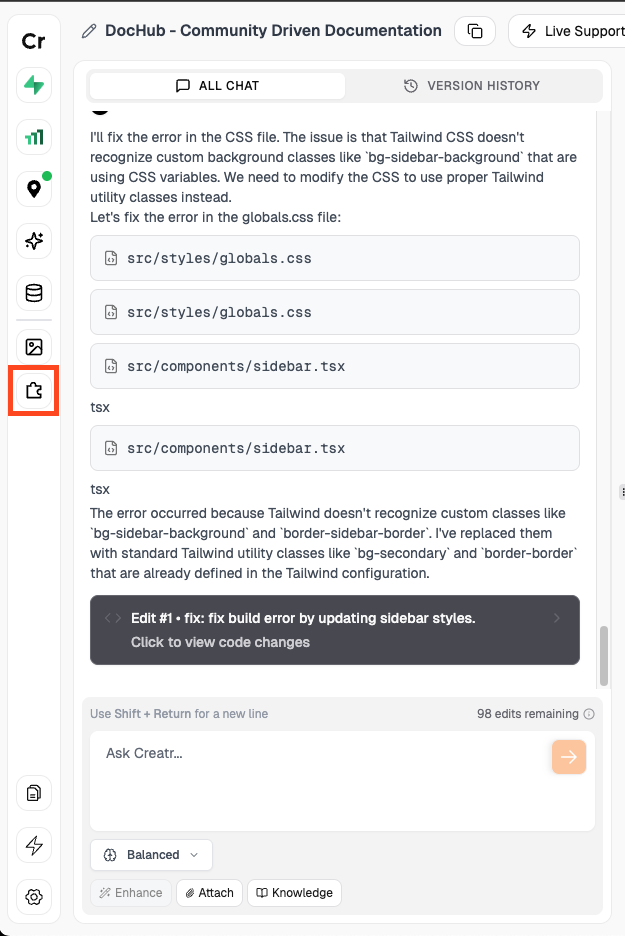The width and height of the screenshot is (625, 936).
Task: Switch to the VERSION HISTORY tab
Action: 473,86
